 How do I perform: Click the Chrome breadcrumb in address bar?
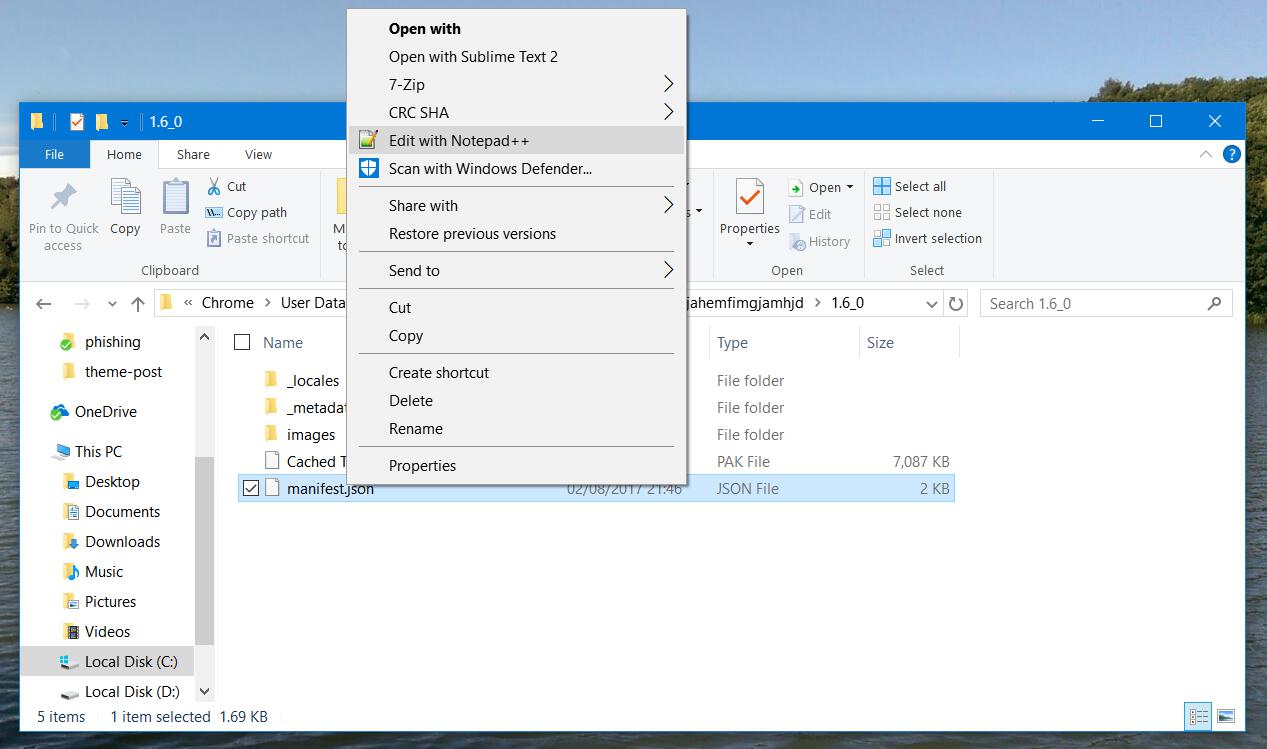[x=228, y=303]
